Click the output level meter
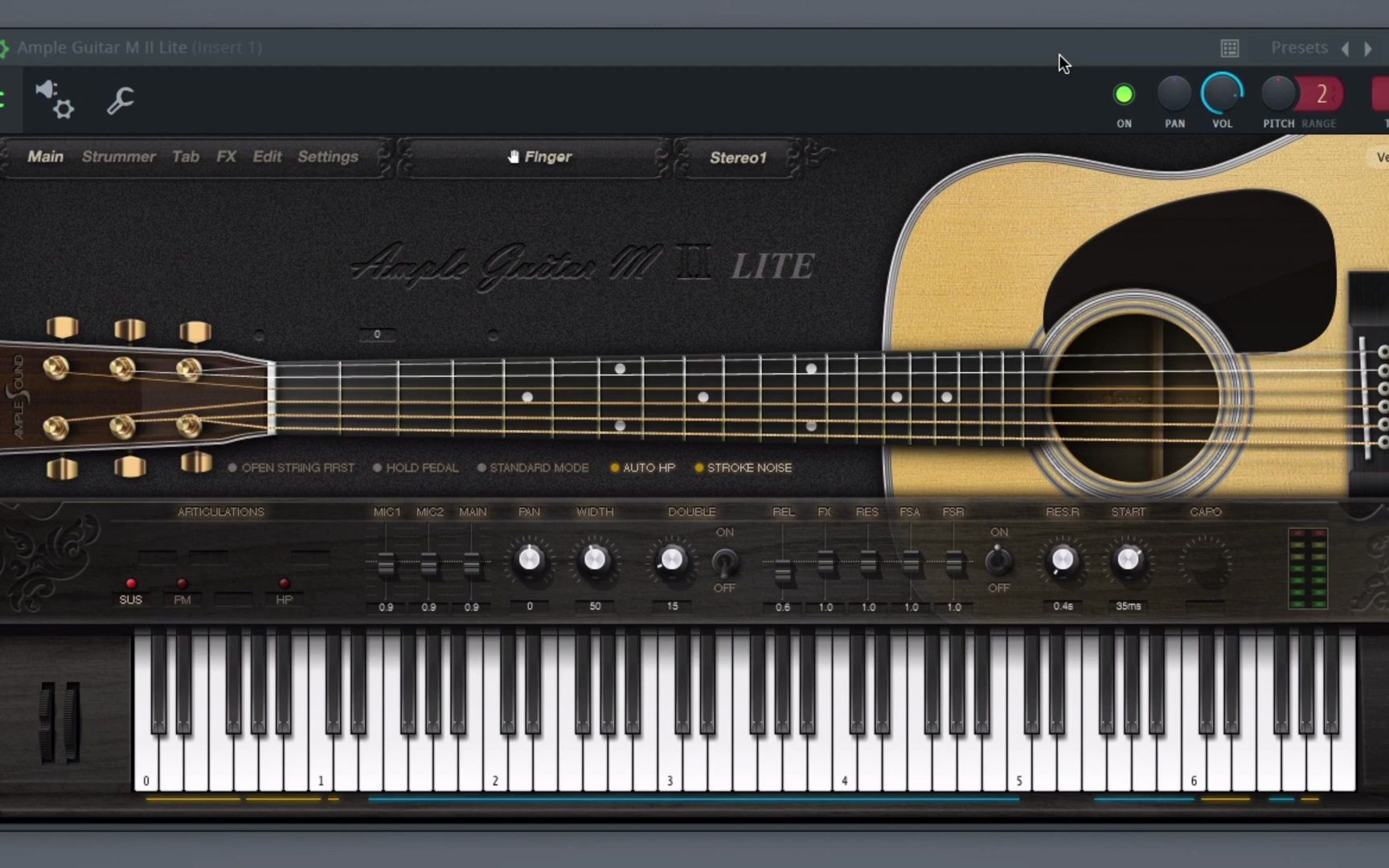This screenshot has width=1389, height=868. tap(1308, 568)
